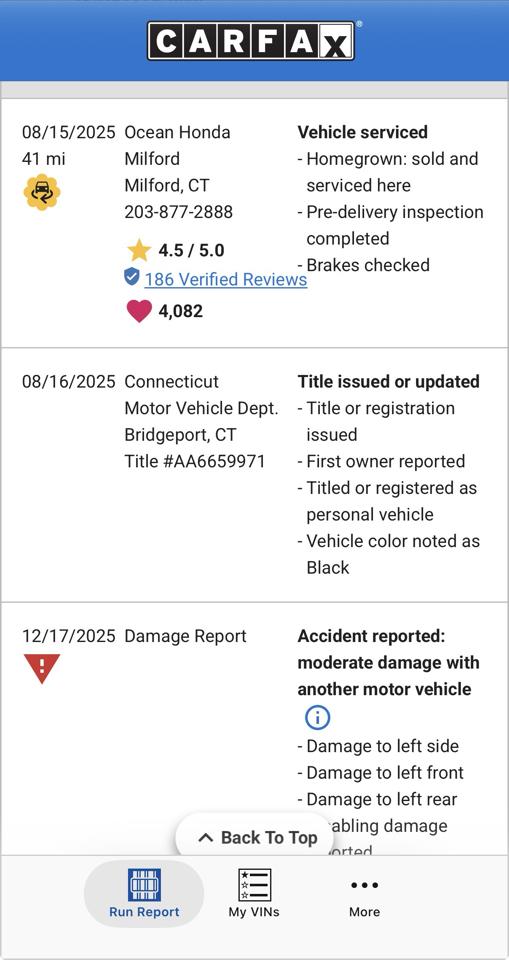Open the More three-dots menu

(x=364, y=885)
